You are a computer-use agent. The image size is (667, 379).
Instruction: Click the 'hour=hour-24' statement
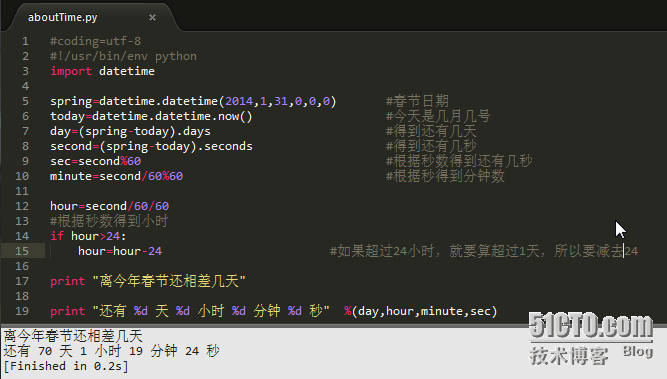pyautogui.click(x=120, y=251)
